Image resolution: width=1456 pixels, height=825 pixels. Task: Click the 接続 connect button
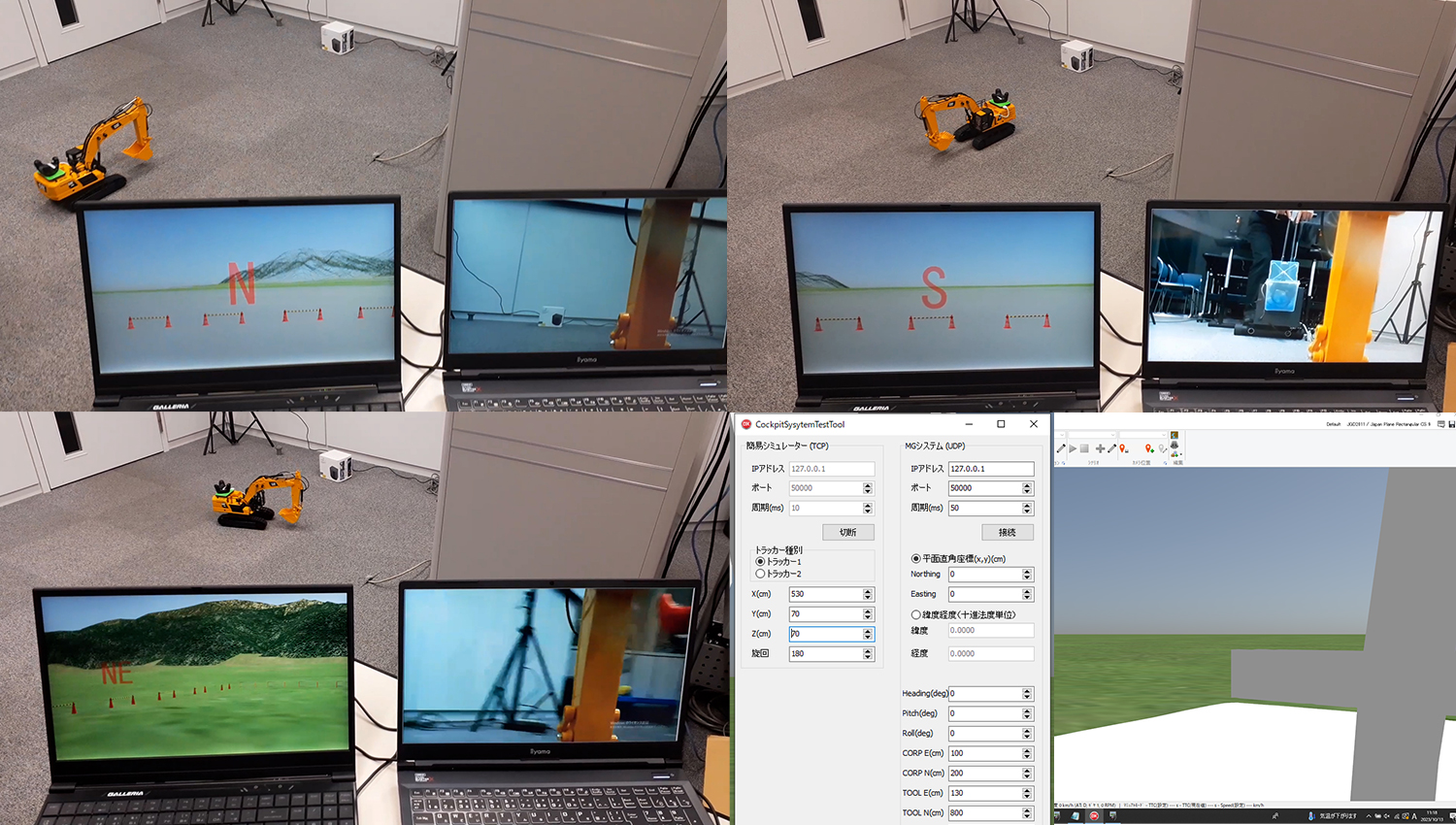(1008, 532)
